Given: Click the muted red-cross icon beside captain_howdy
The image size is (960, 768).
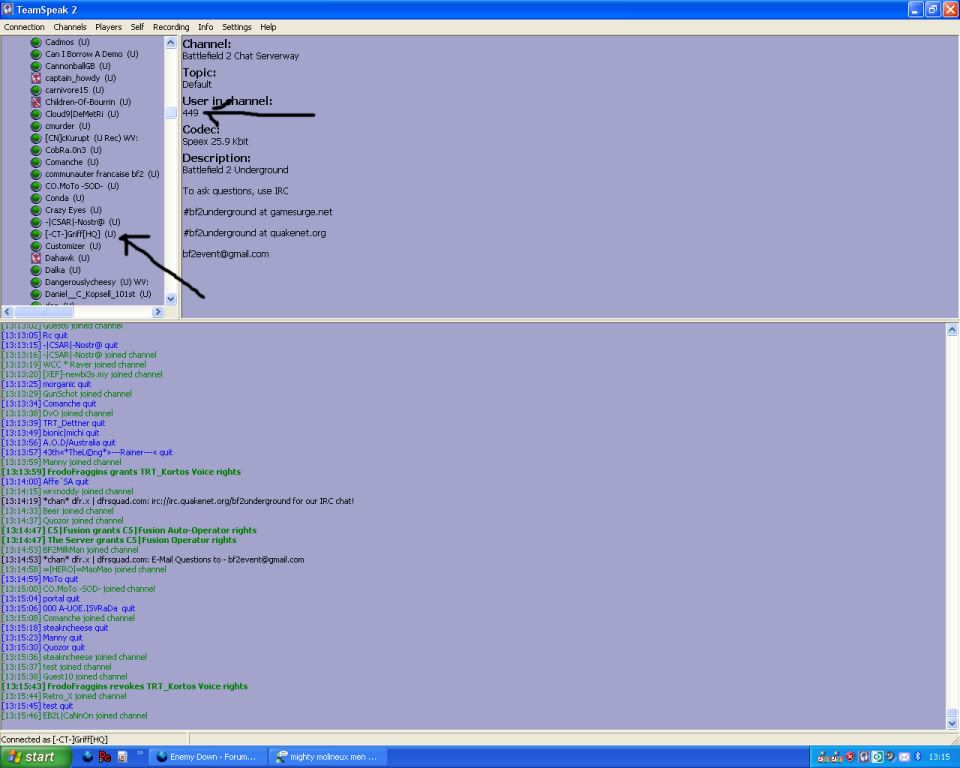Looking at the screenshot, I should coord(36,78).
